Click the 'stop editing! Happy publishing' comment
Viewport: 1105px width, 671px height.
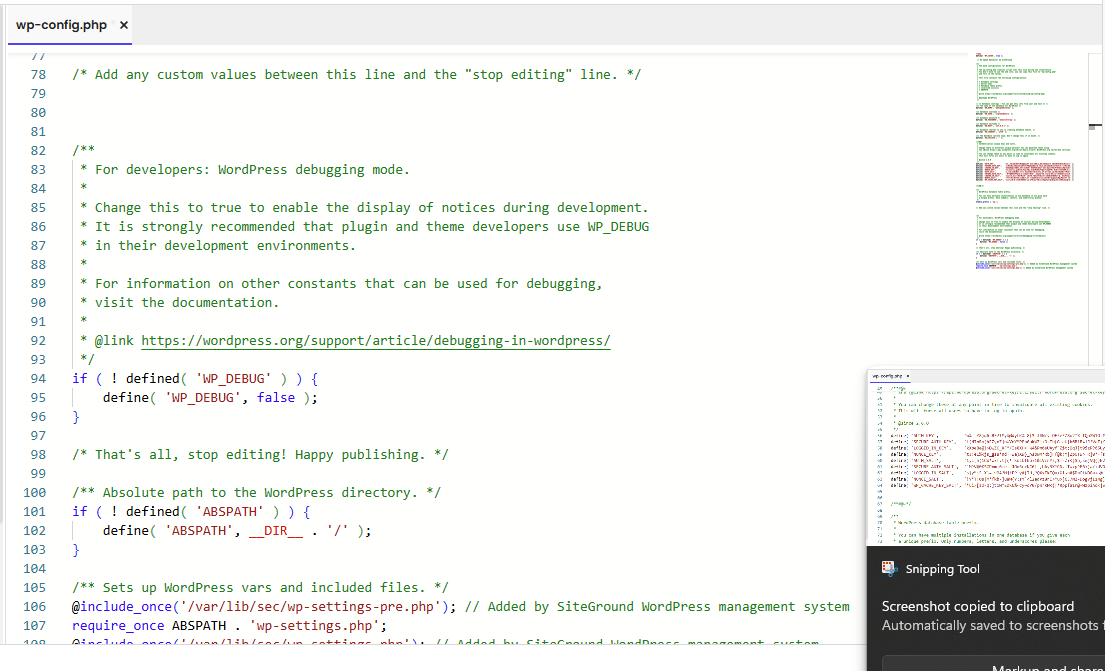click(x=260, y=455)
